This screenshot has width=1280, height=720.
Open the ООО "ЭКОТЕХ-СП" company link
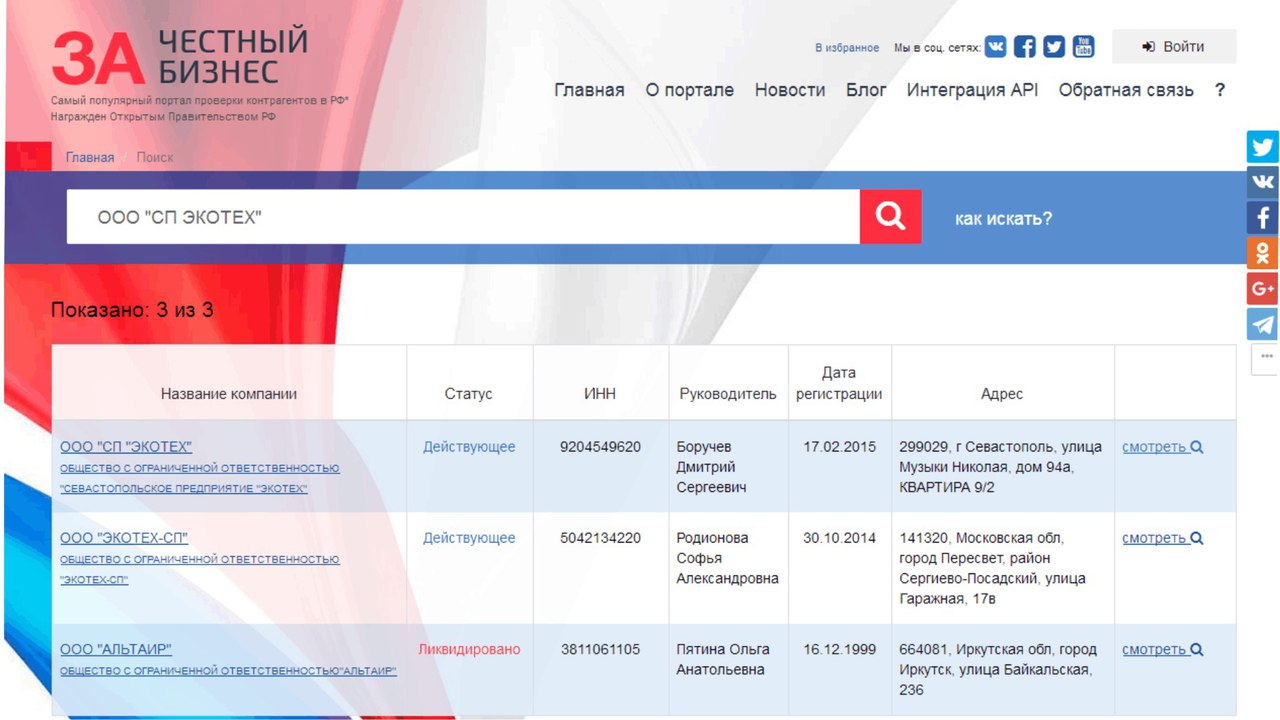click(x=124, y=538)
